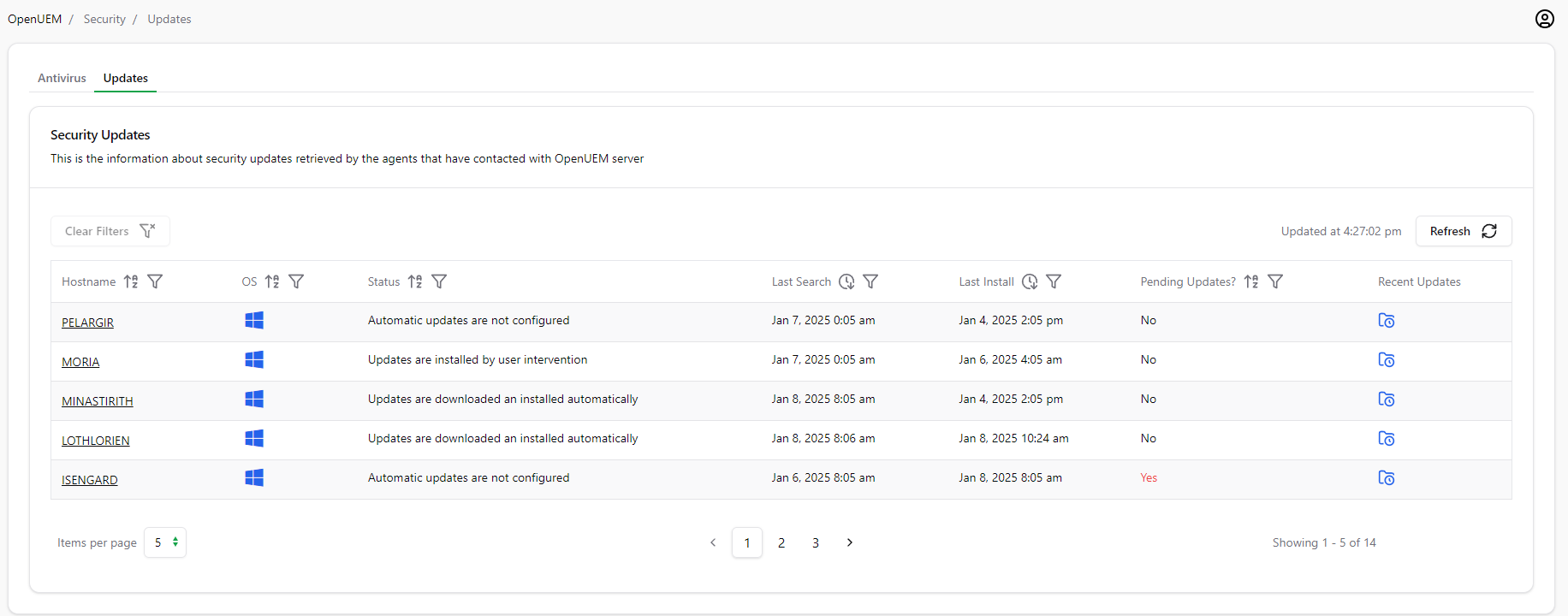Click the Windows OS icon for ISENGARD
This screenshot has width=1568, height=616.
(254, 477)
